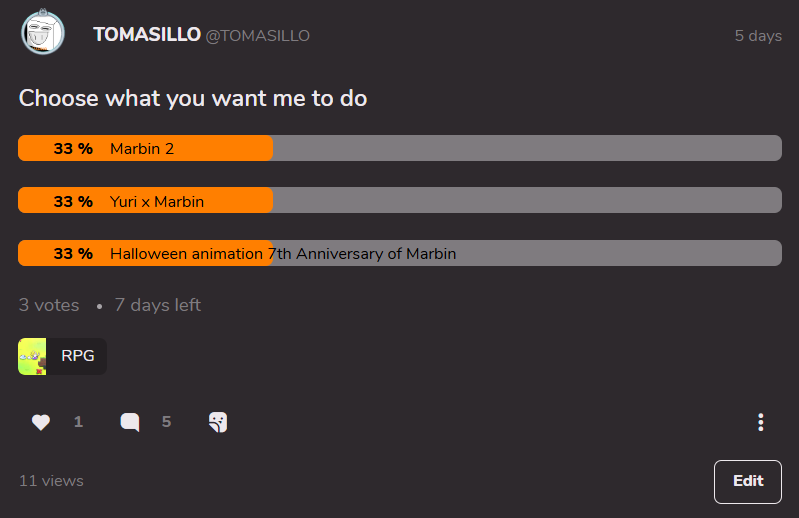Click the RPG community tag label

78,356
